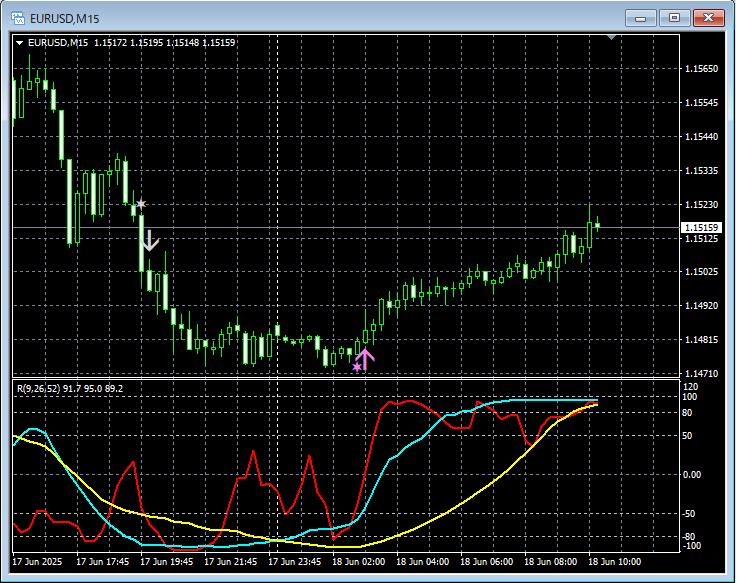737x583 pixels.
Task: Click the indicator scale value -100
Action: 690,546
